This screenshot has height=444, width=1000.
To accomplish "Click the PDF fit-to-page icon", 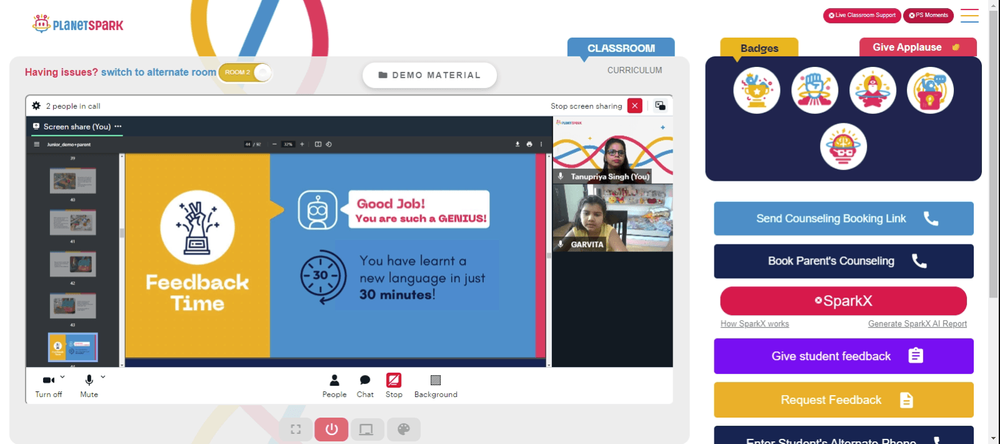I will [x=318, y=144].
